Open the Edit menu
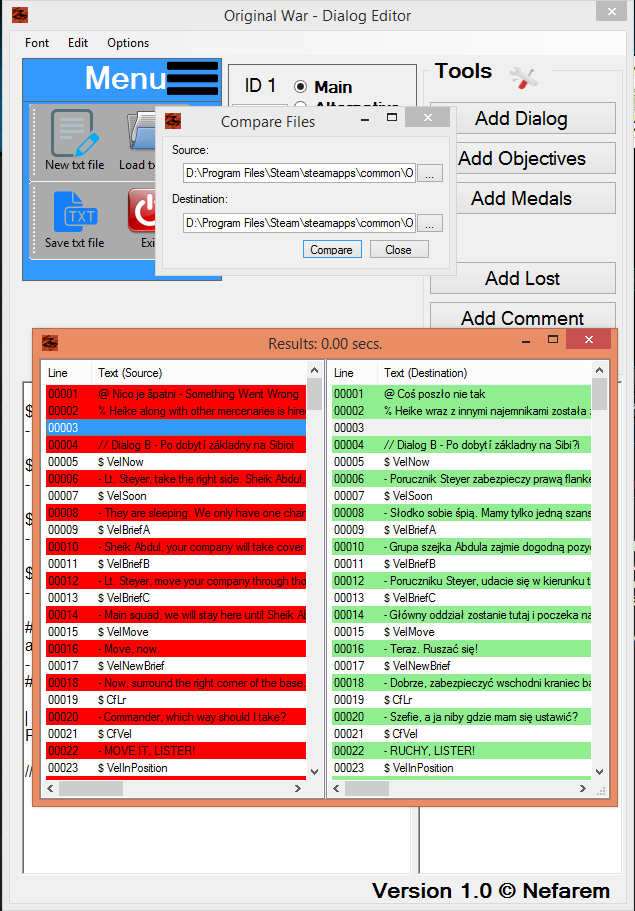 point(78,43)
